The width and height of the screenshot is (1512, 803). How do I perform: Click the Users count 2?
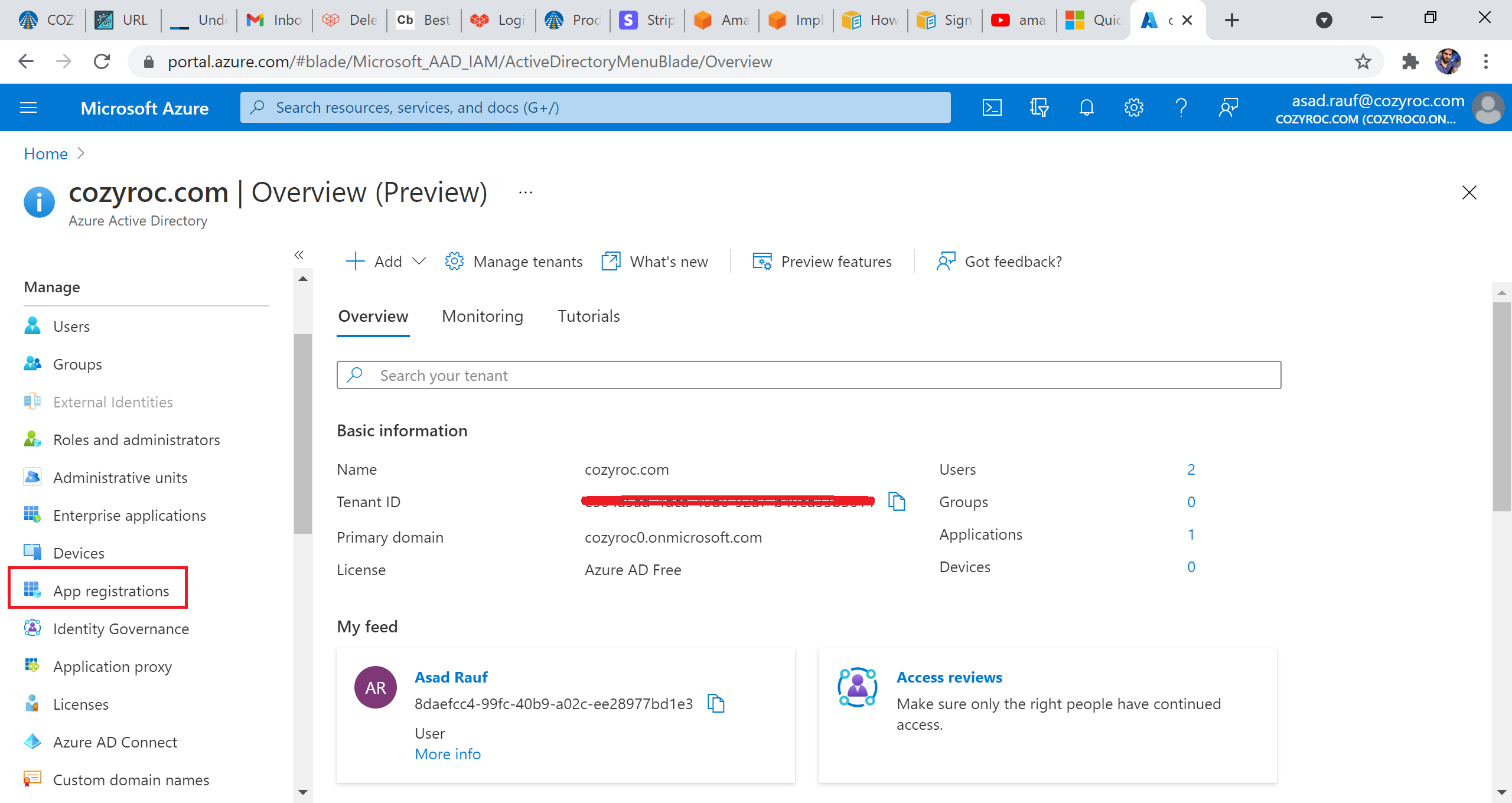point(1191,469)
